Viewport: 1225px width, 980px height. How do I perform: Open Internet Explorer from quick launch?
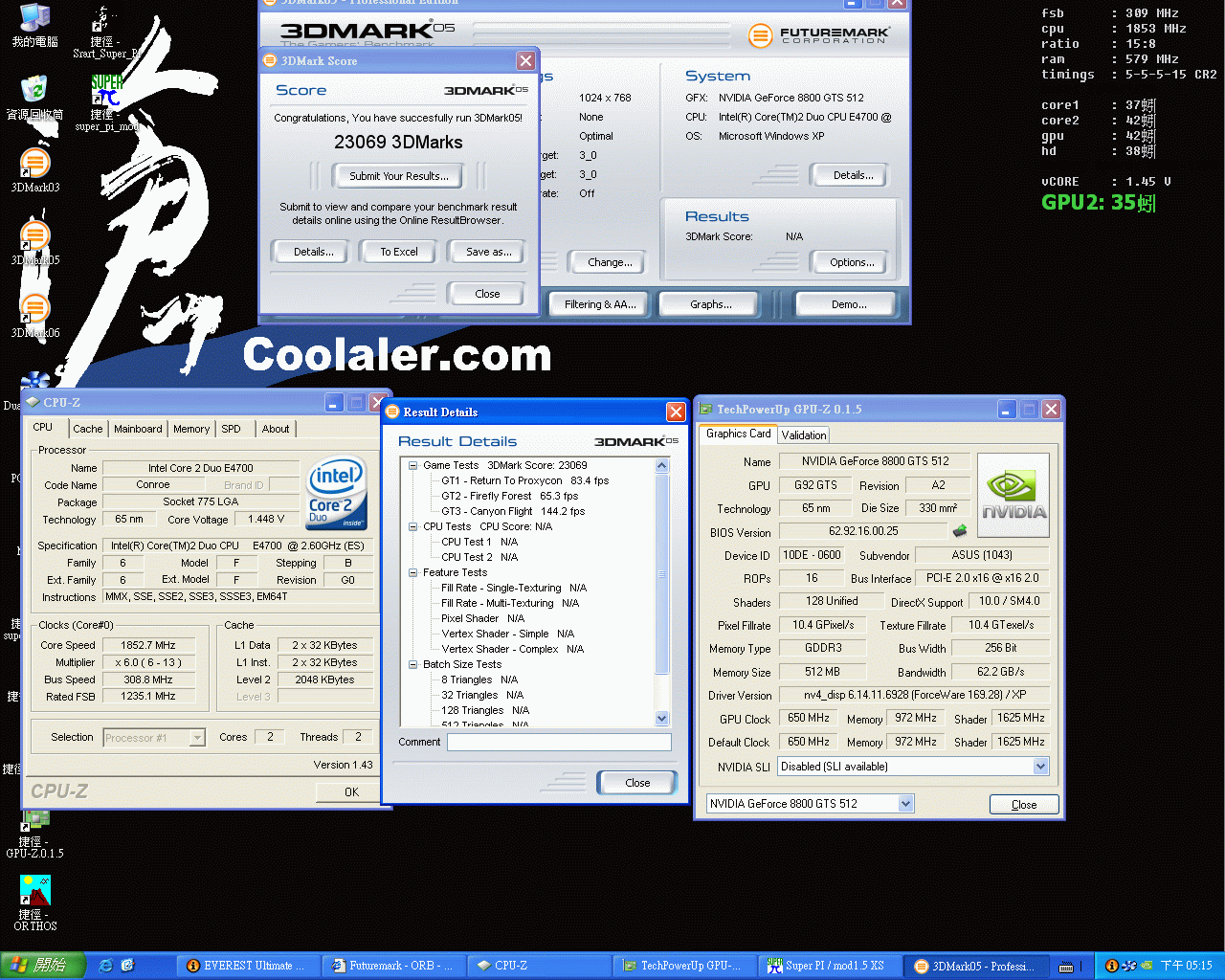pos(106,966)
